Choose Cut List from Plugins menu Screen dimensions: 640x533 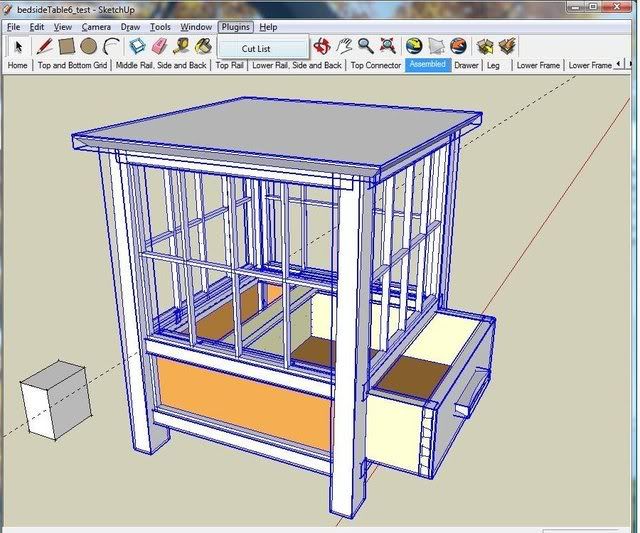263,49
